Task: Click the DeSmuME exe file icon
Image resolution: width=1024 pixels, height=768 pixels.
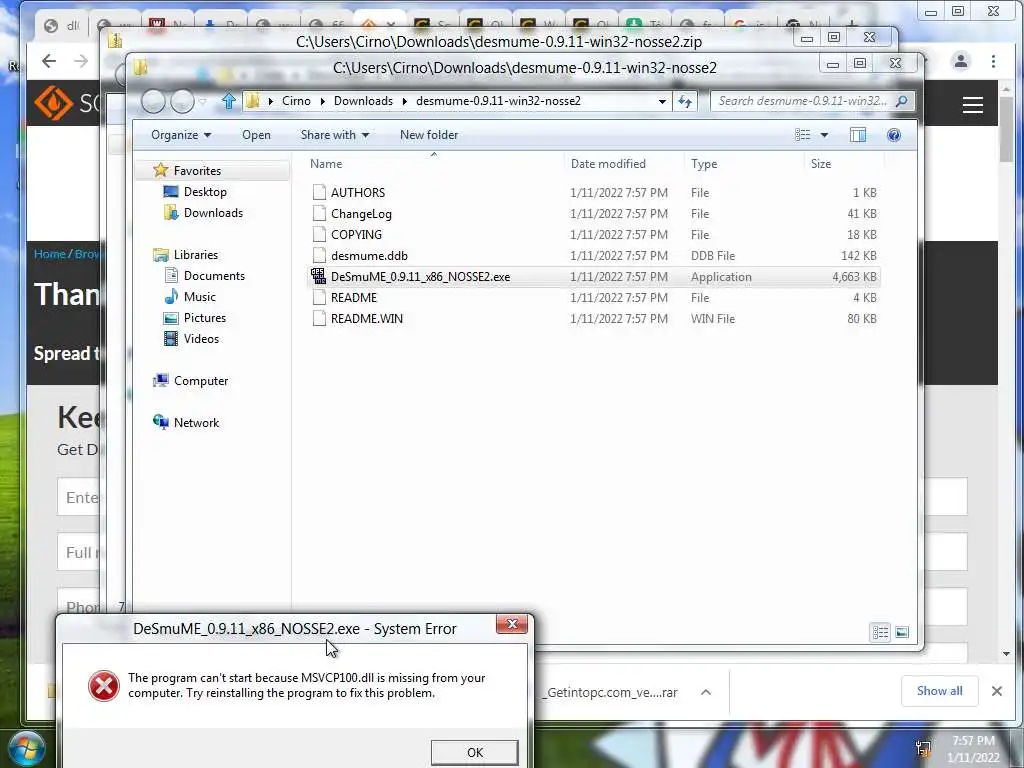Action: pos(318,276)
